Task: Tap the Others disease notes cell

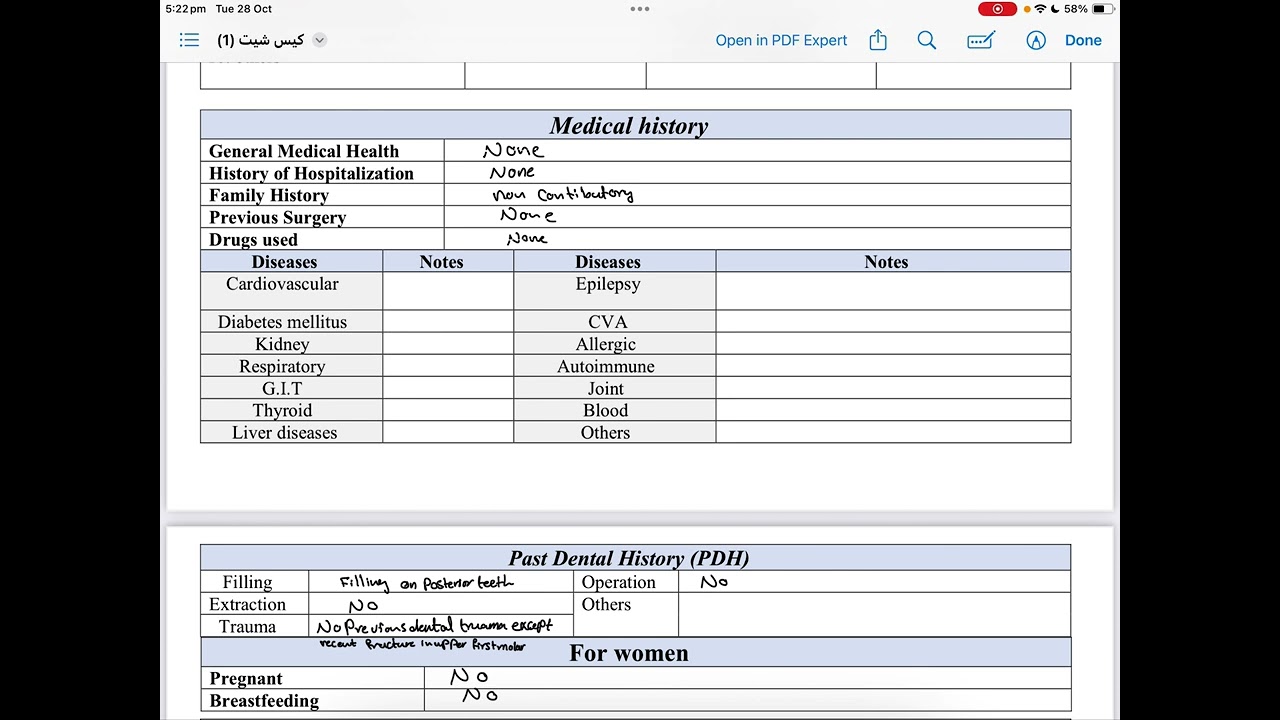Action: (x=893, y=431)
